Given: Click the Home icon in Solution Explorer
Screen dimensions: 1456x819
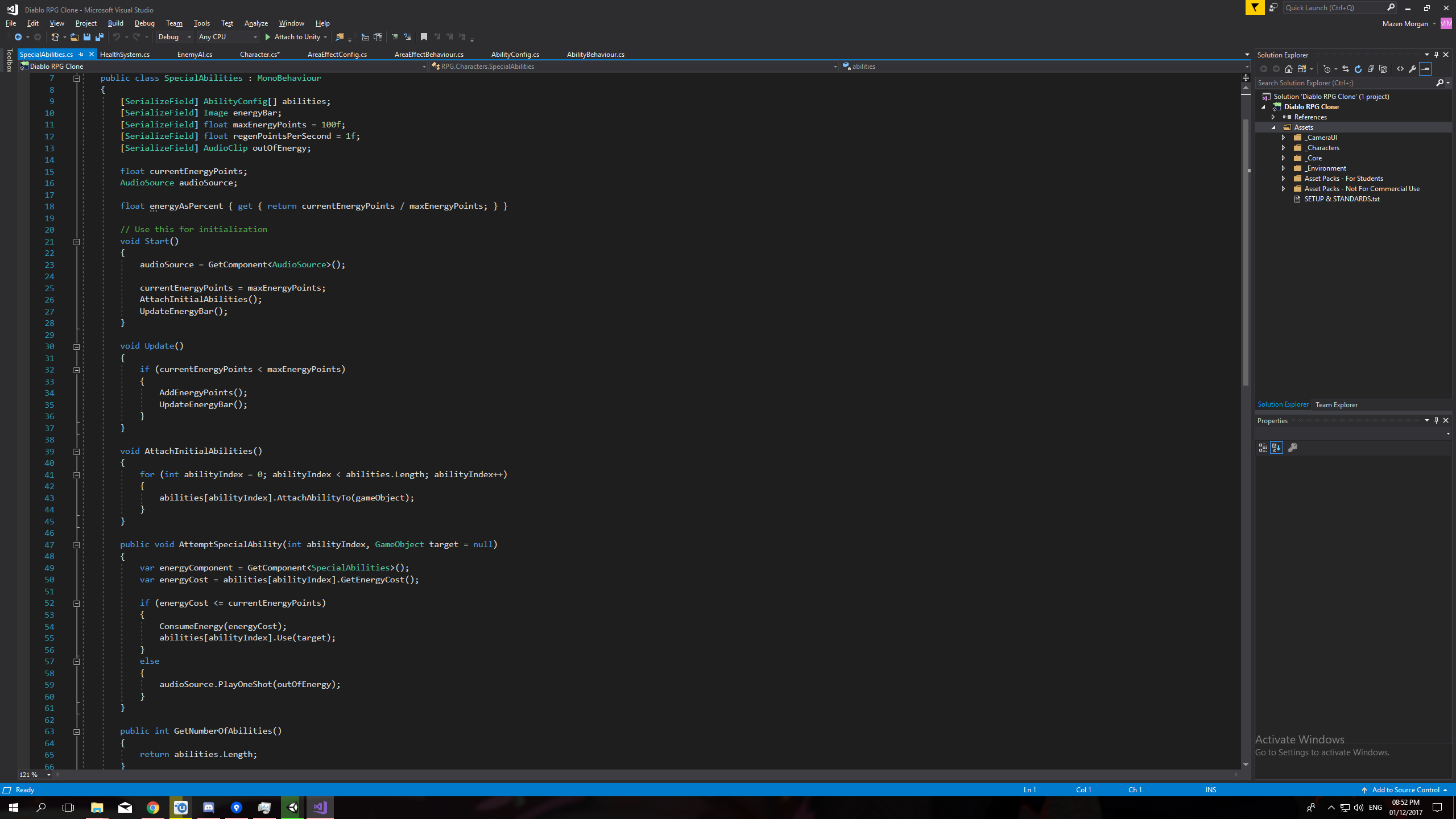Looking at the screenshot, I should coord(1289,69).
